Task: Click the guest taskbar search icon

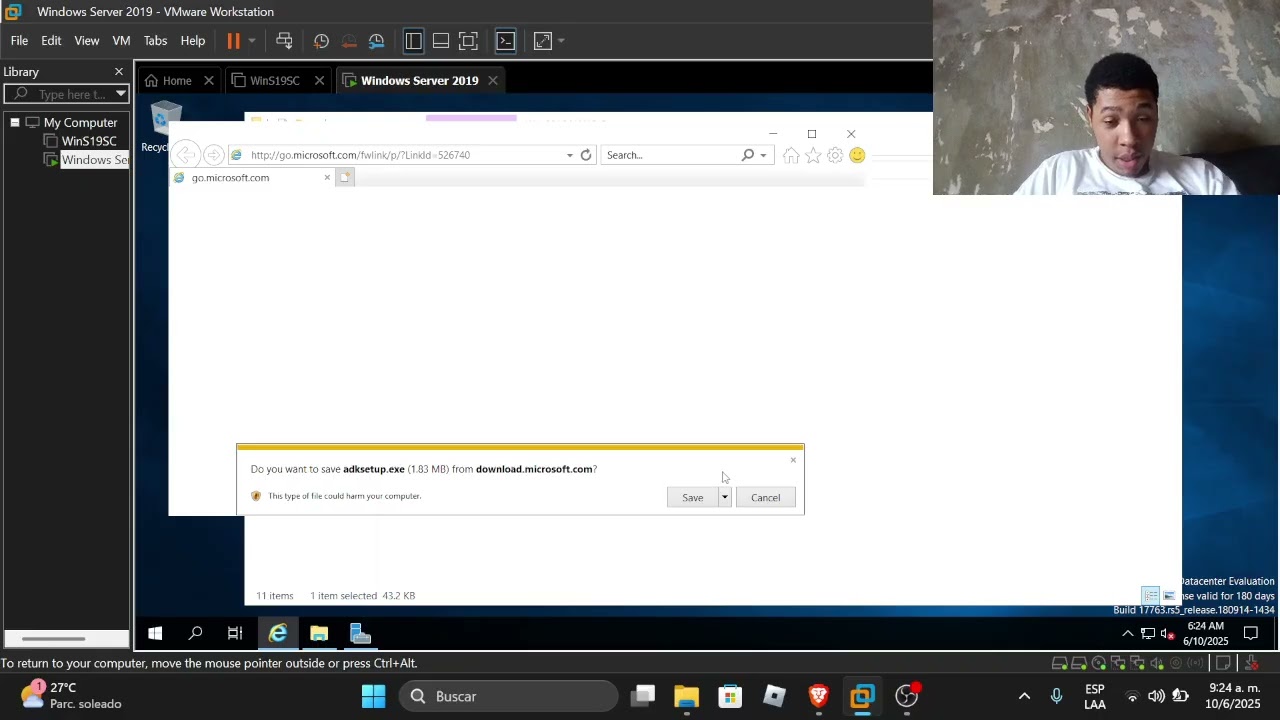Action: coord(196,633)
